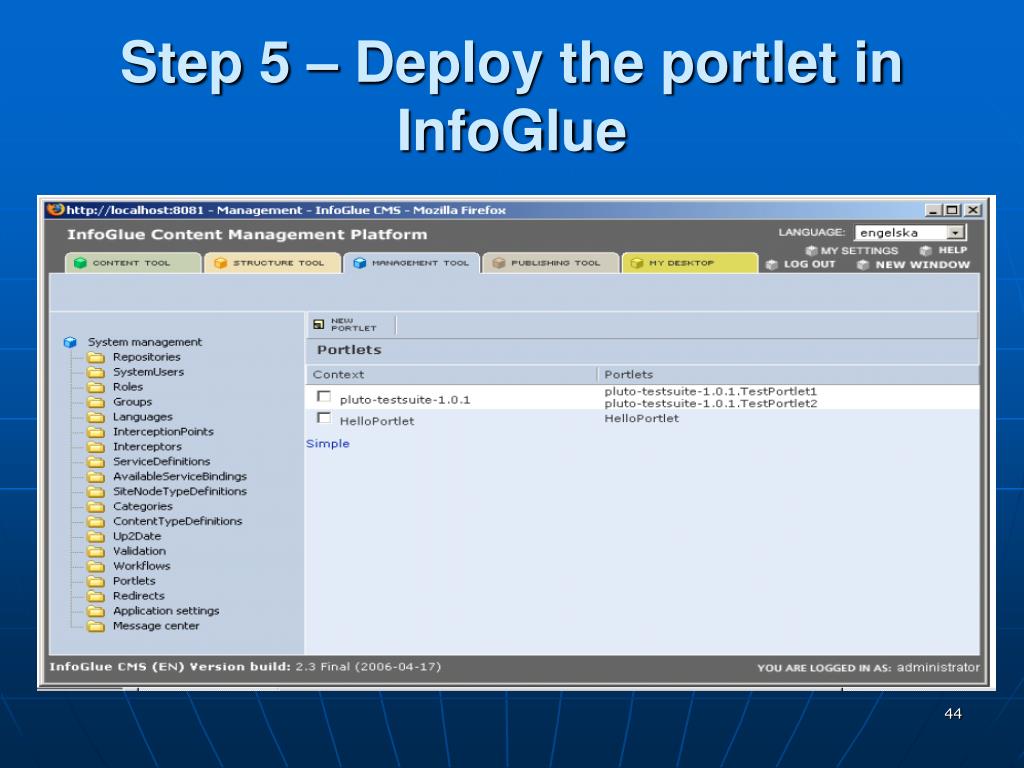Screen dimensions: 1024x768
Task: Select the Workflows tree item
Action: [x=141, y=566]
